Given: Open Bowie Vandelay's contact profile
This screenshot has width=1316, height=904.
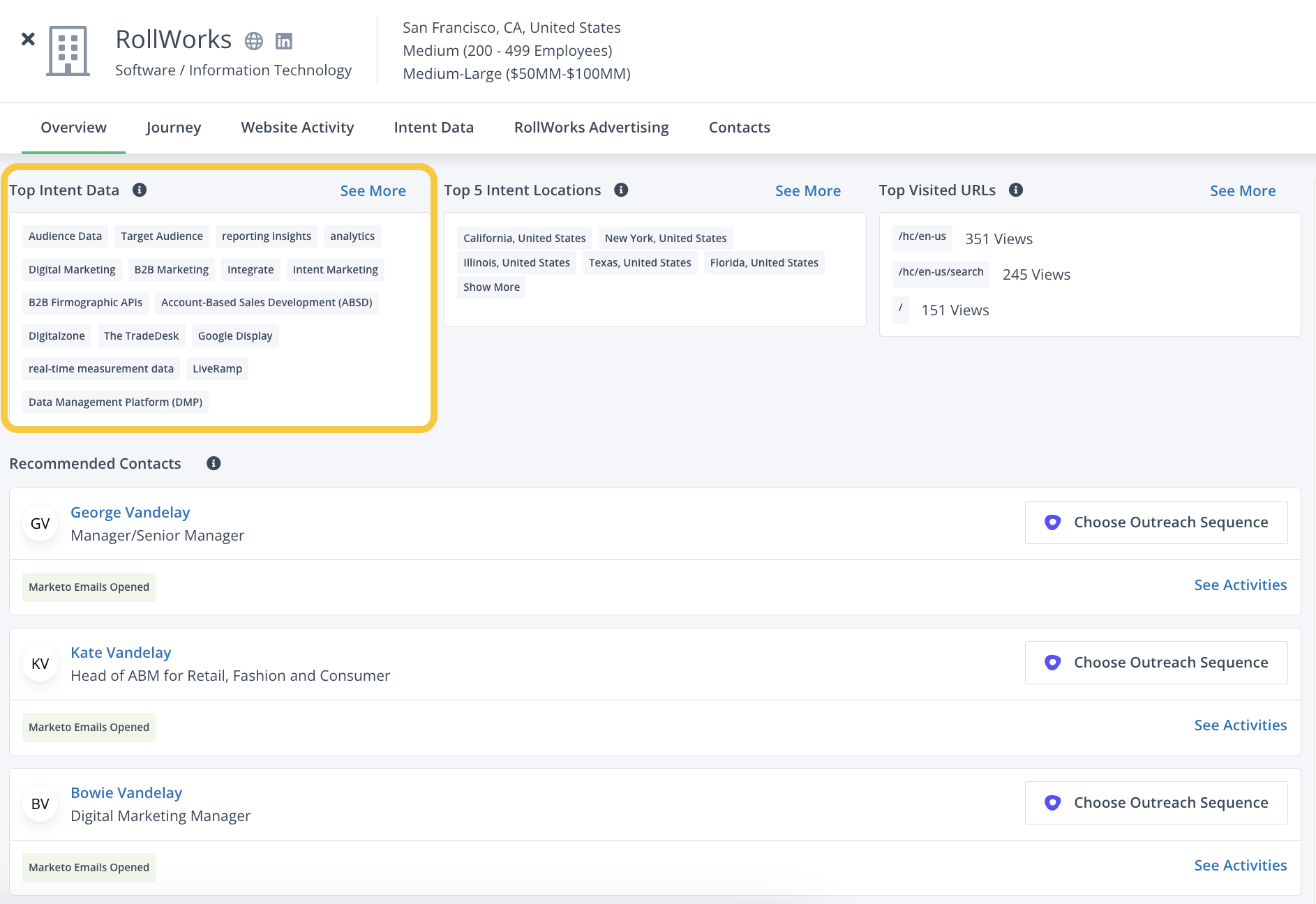Looking at the screenshot, I should (x=126, y=793).
